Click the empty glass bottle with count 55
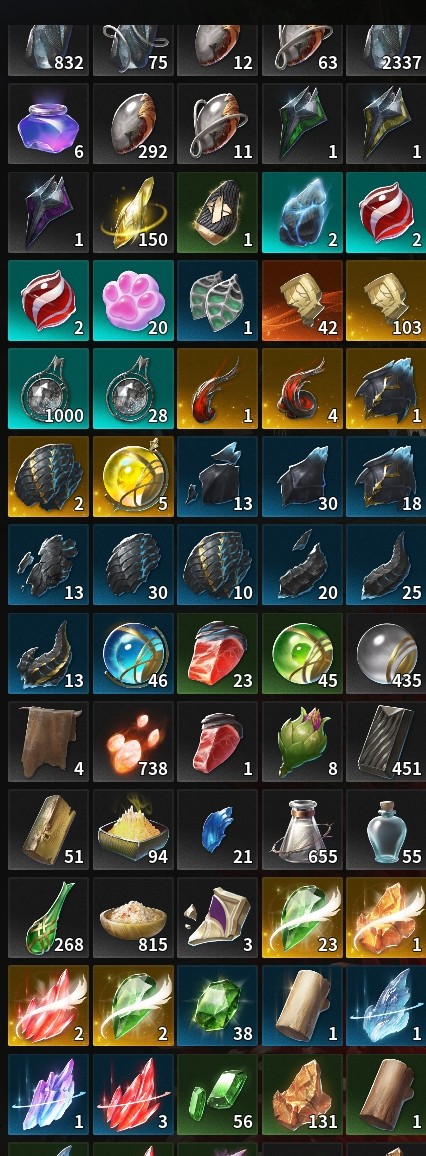 tap(386, 830)
